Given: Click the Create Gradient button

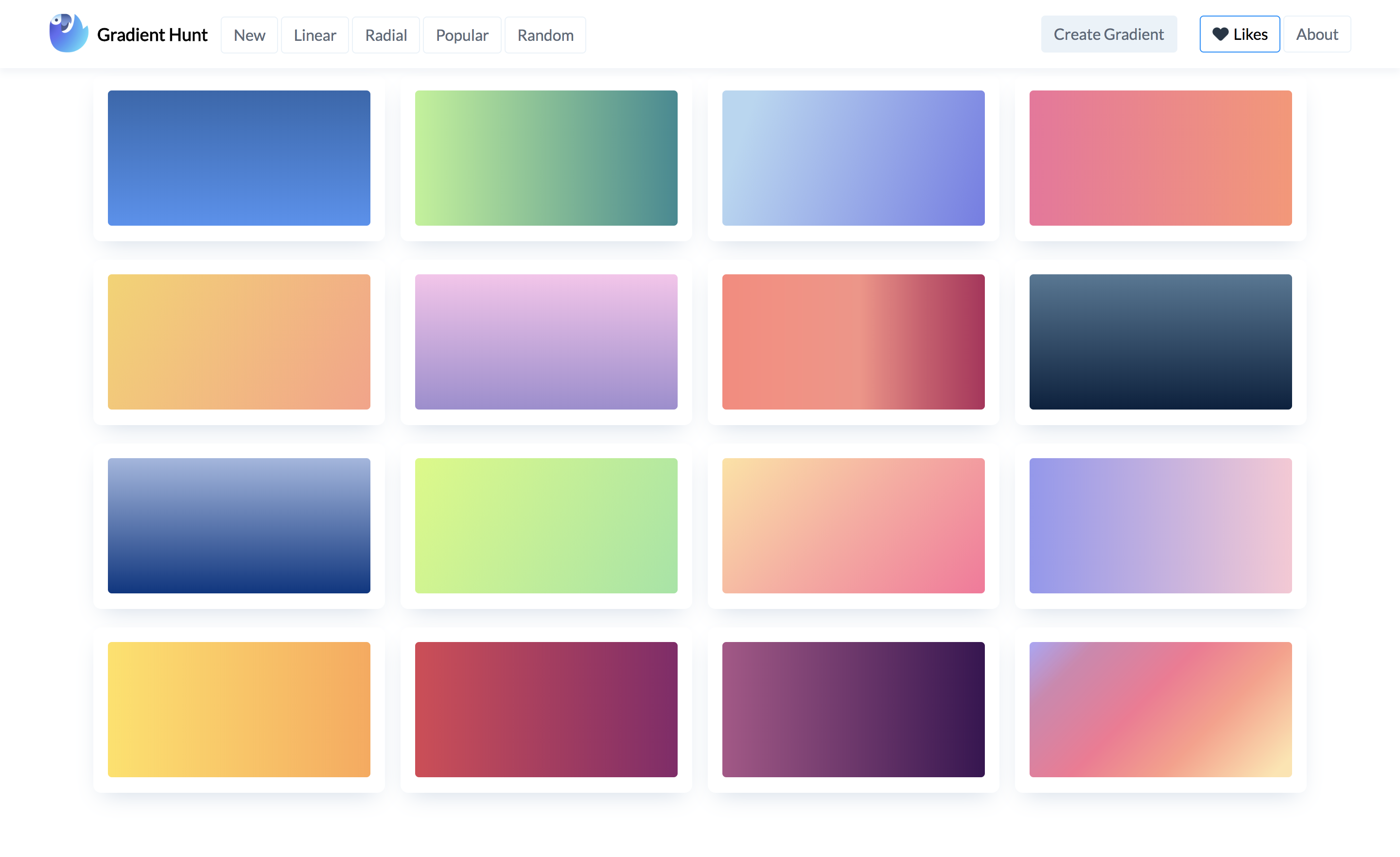Looking at the screenshot, I should click(x=1109, y=34).
